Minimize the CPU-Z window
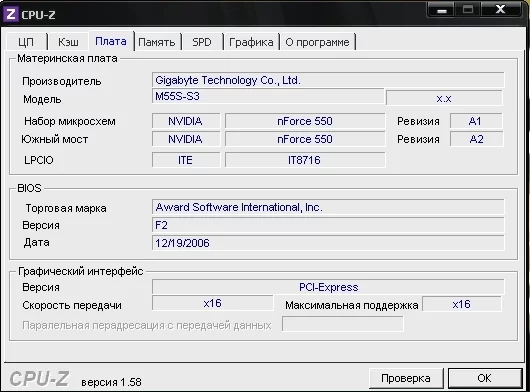This screenshot has width=530, height=392. click(441, 9)
